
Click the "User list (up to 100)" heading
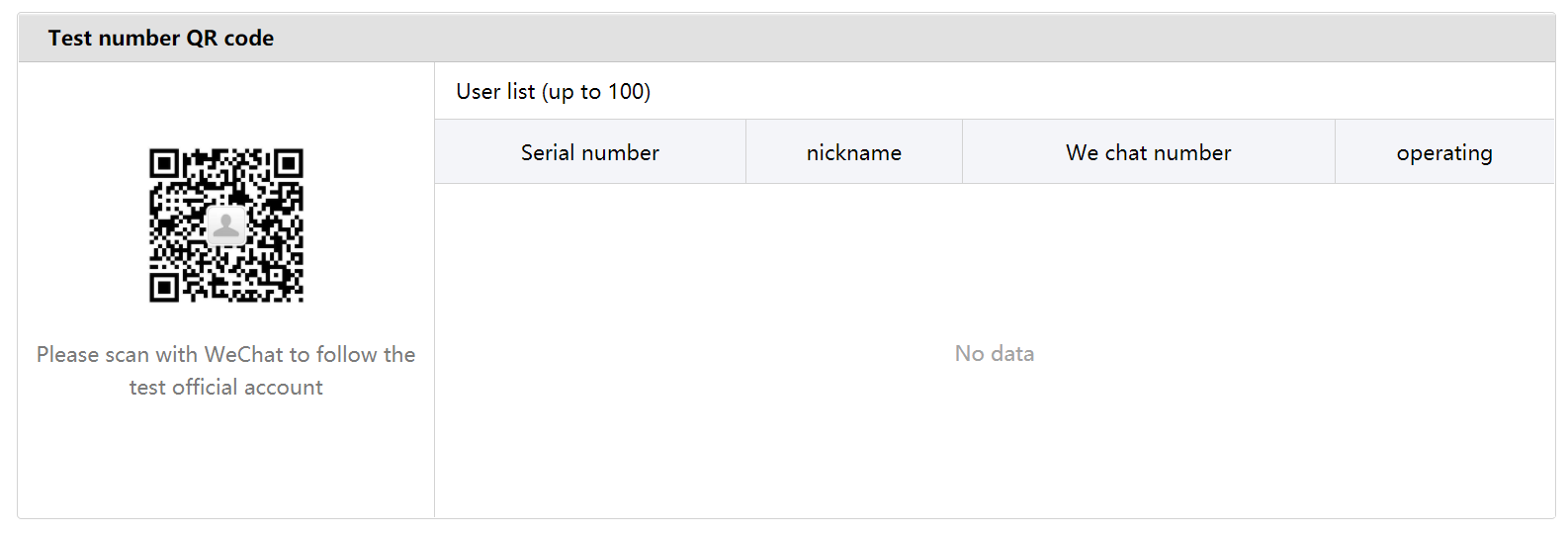[x=554, y=91]
